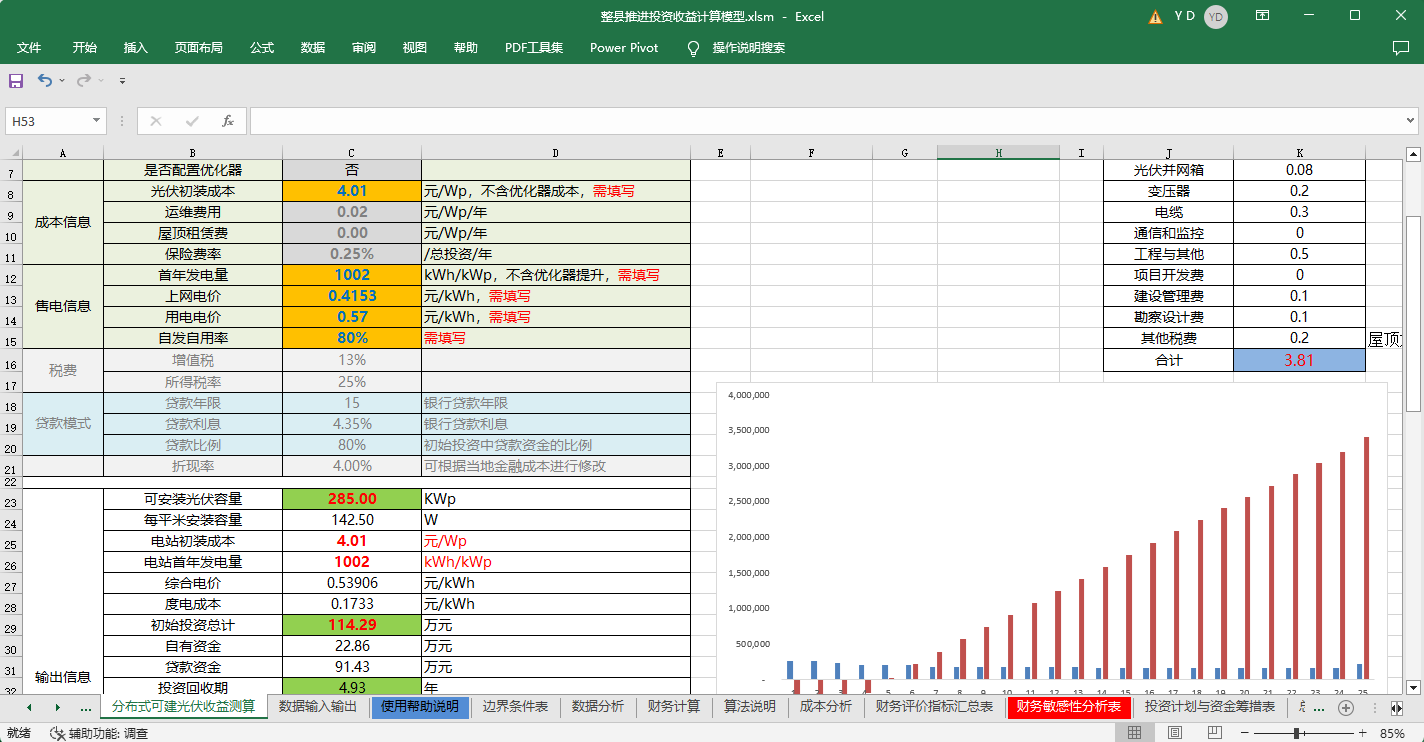The height and width of the screenshot is (742, 1424).
Task: Click the cancel entry X icon
Action: (x=155, y=121)
